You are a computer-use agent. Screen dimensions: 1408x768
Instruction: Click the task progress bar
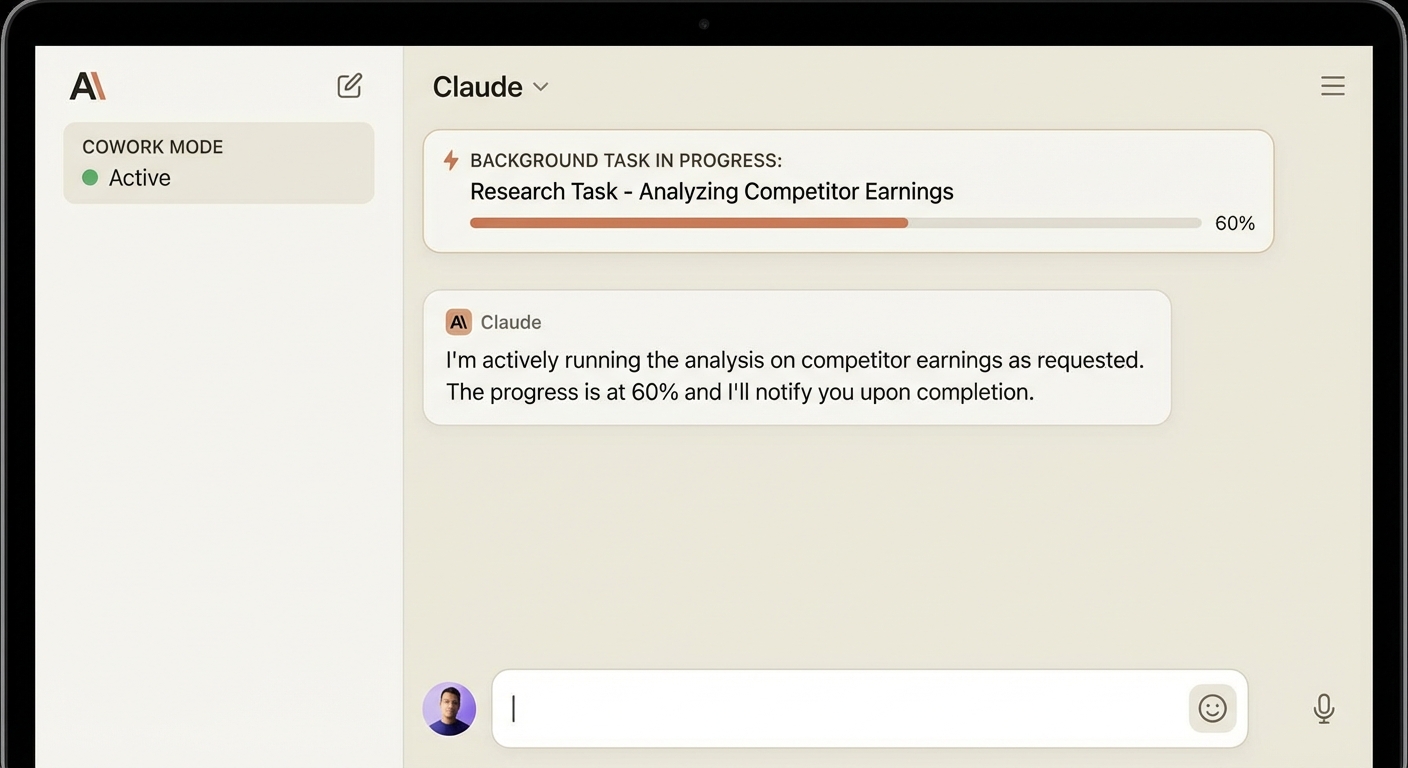pyautogui.click(x=835, y=222)
